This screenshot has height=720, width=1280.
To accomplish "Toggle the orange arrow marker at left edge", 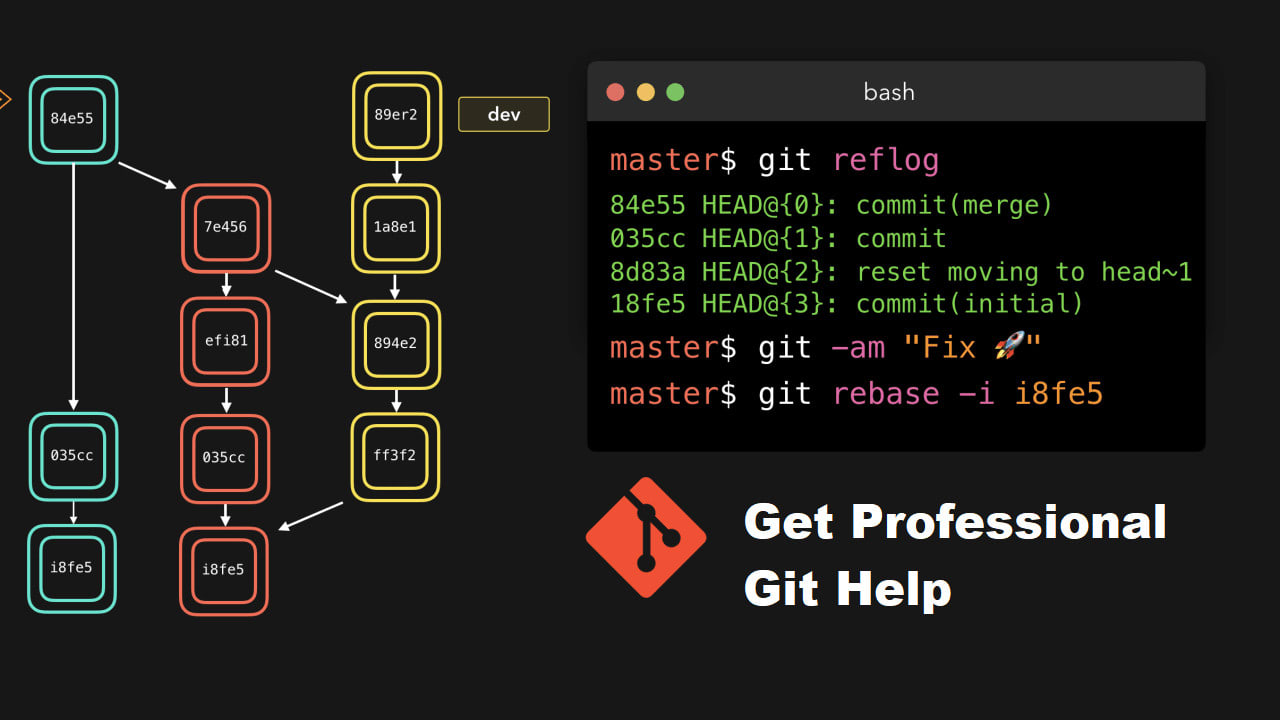I will point(5,99).
